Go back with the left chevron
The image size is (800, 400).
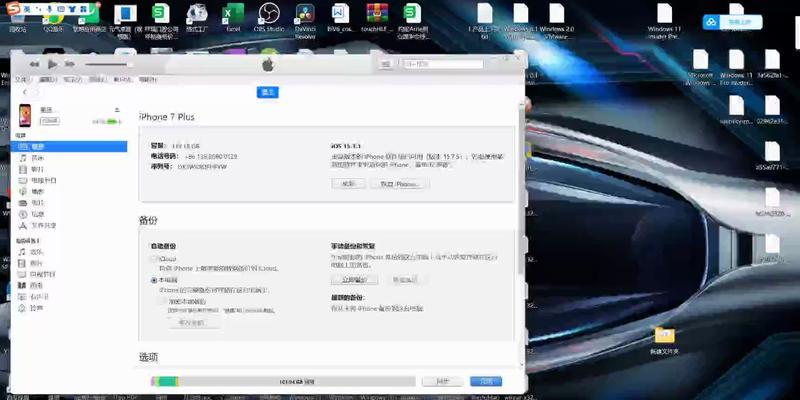click(x=24, y=92)
